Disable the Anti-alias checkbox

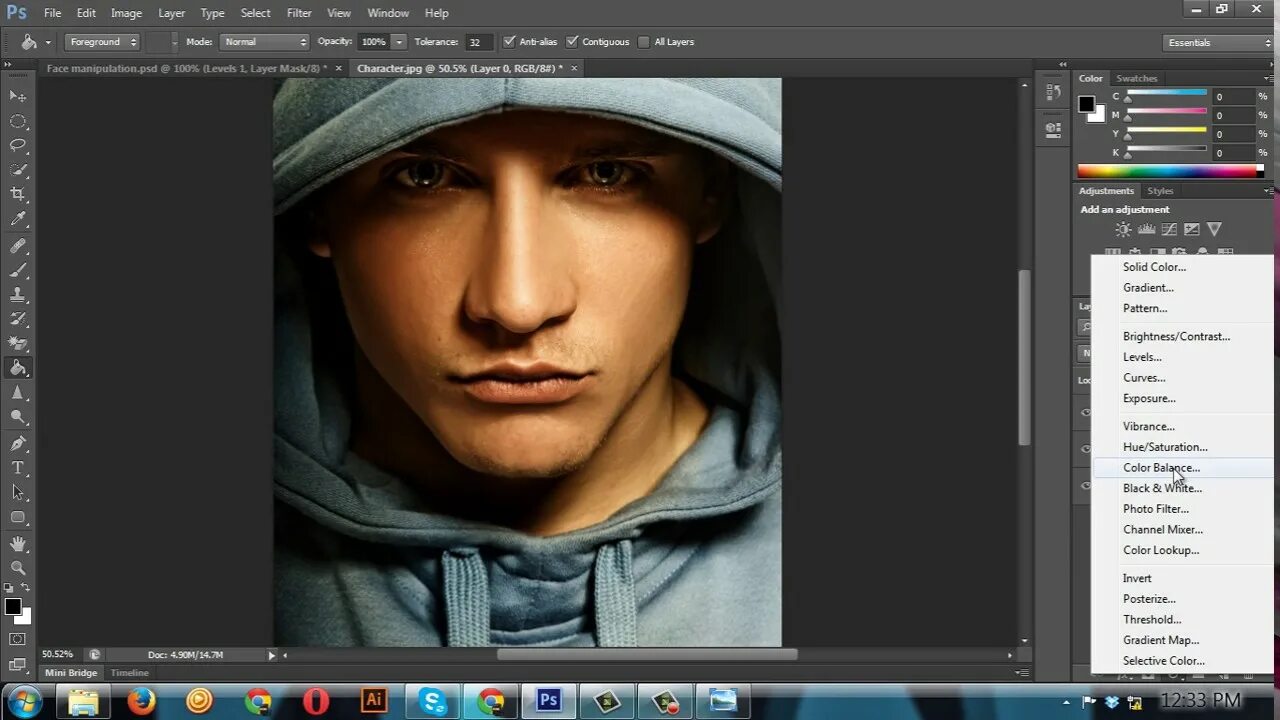click(510, 42)
